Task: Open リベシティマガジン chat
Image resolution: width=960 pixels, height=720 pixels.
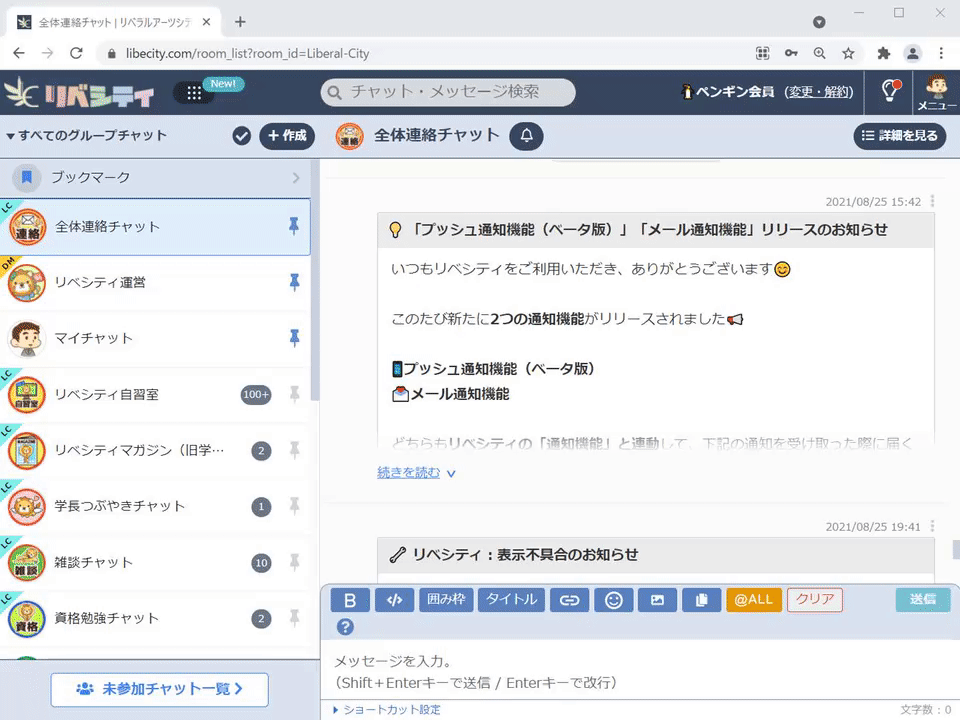Action: (x=156, y=451)
